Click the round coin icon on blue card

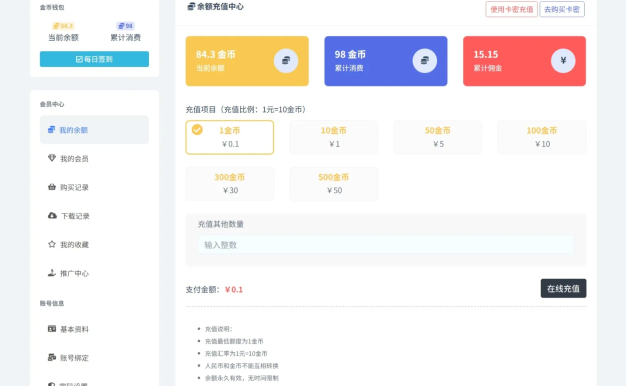[424, 61]
